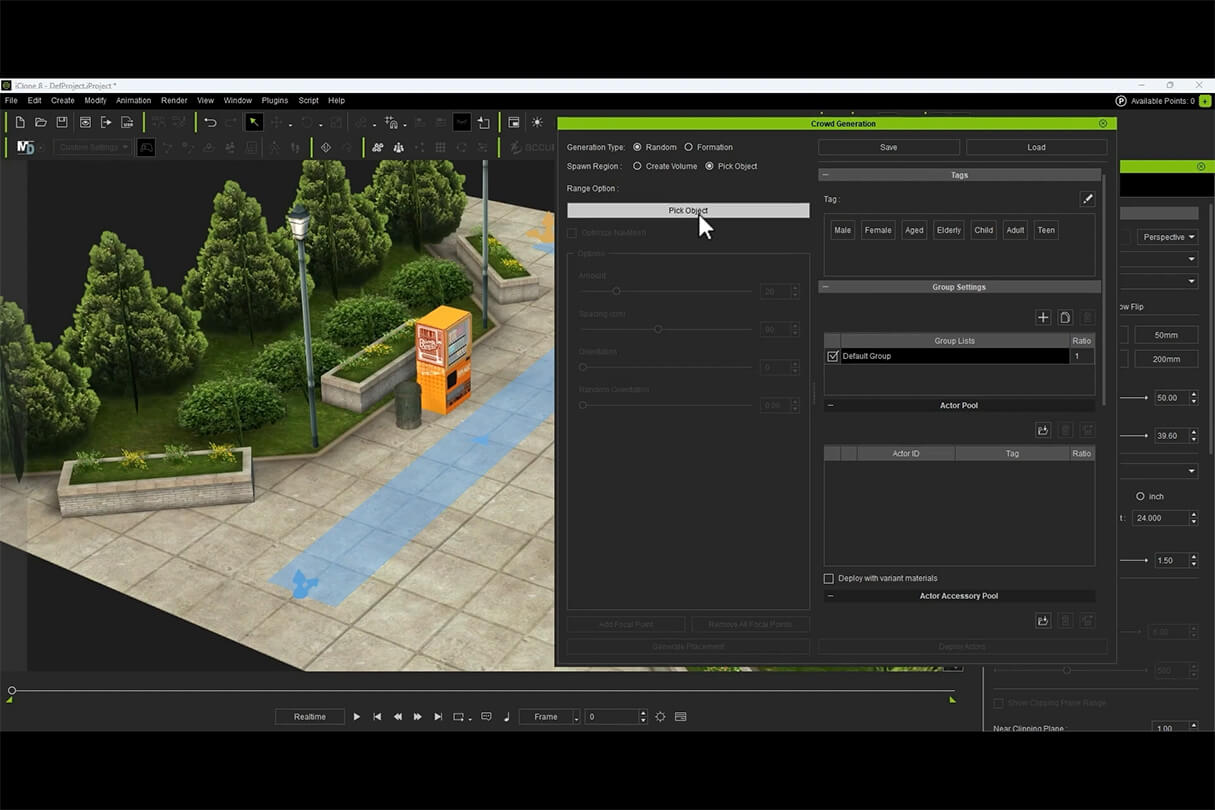Select the Formation generation type
This screenshot has width=1215, height=810.
tap(688, 147)
